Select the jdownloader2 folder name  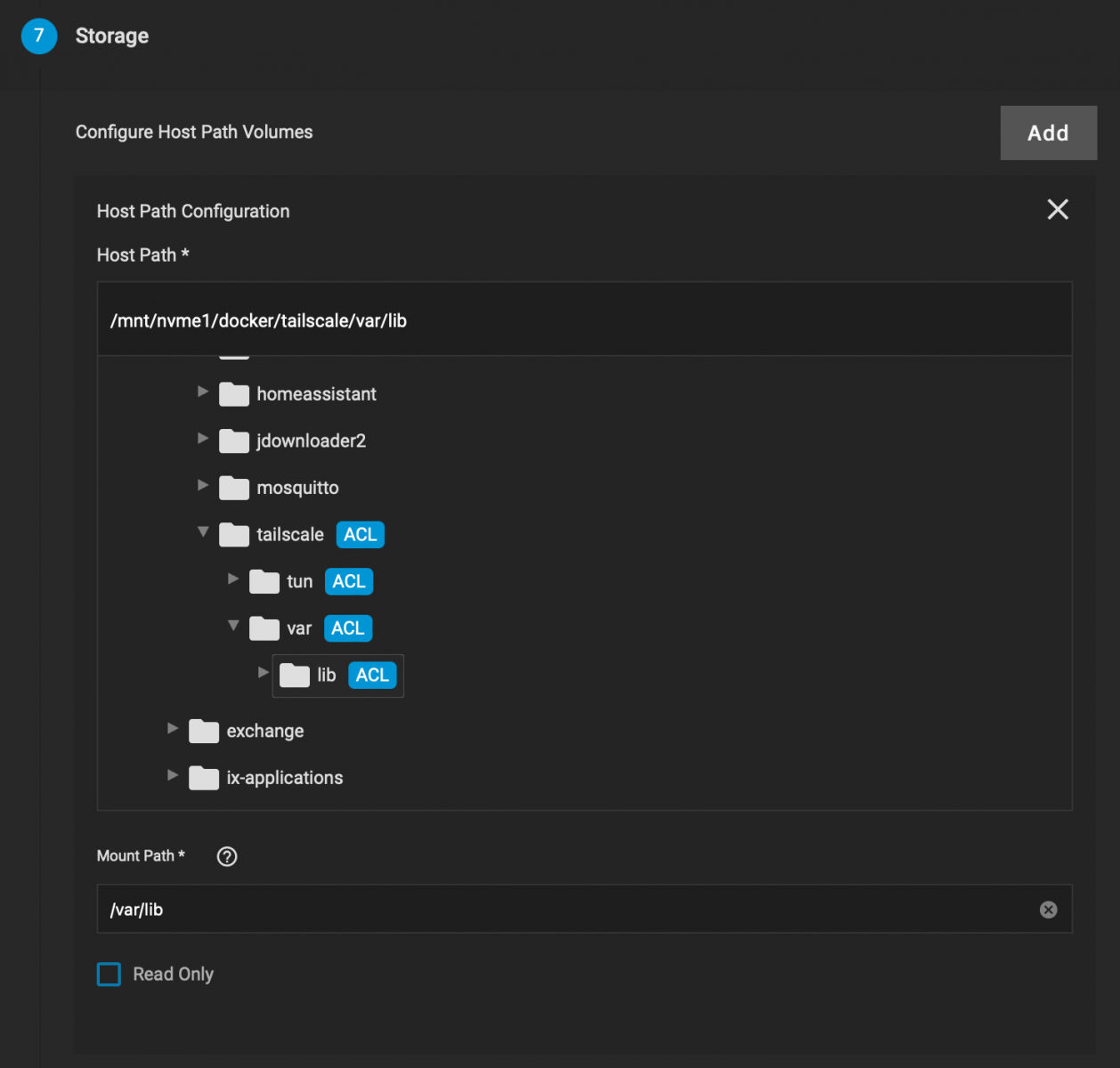click(311, 441)
